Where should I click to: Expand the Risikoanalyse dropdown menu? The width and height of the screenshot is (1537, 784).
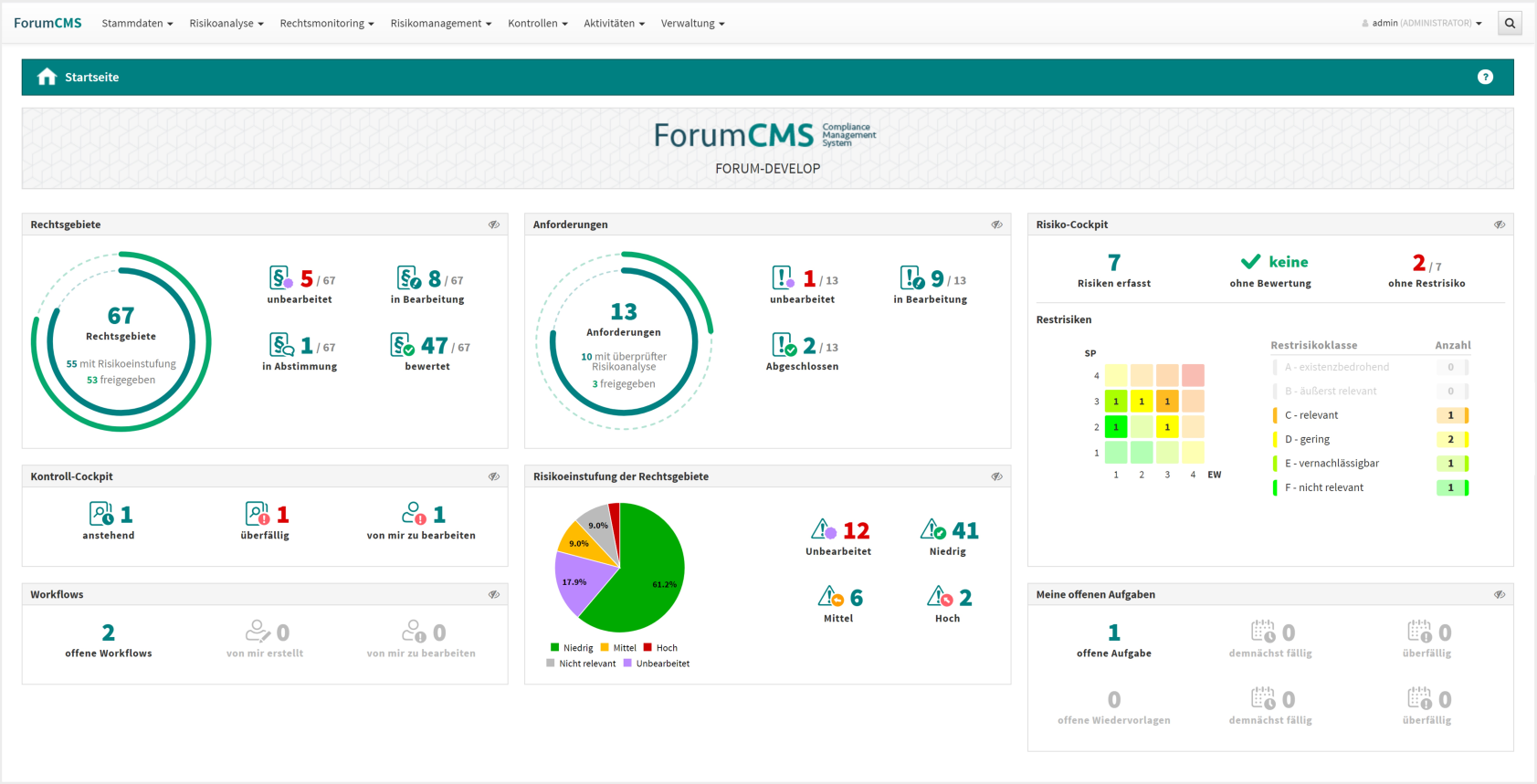(x=226, y=24)
